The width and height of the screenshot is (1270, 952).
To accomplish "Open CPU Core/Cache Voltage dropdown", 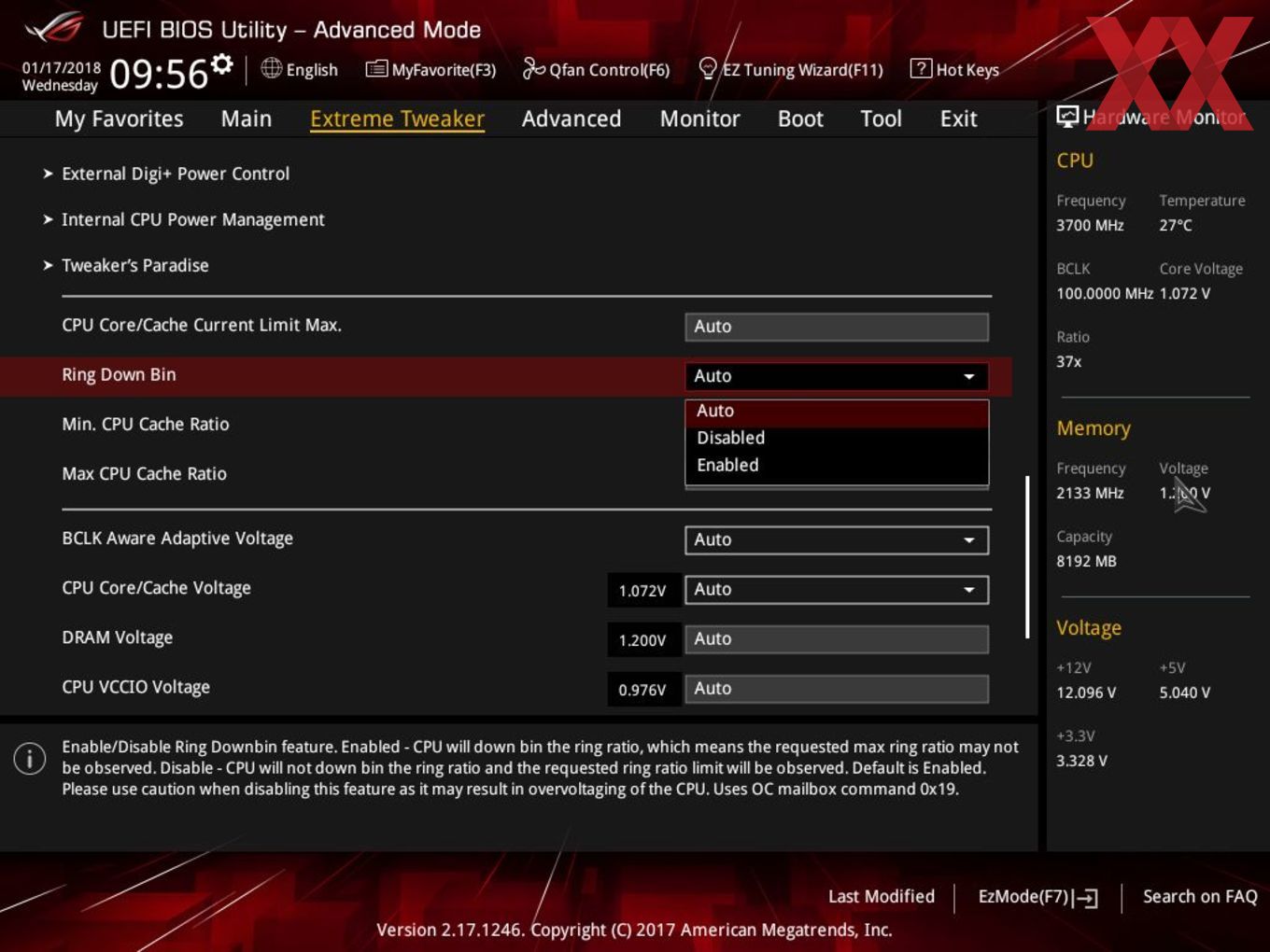I will 837,590.
